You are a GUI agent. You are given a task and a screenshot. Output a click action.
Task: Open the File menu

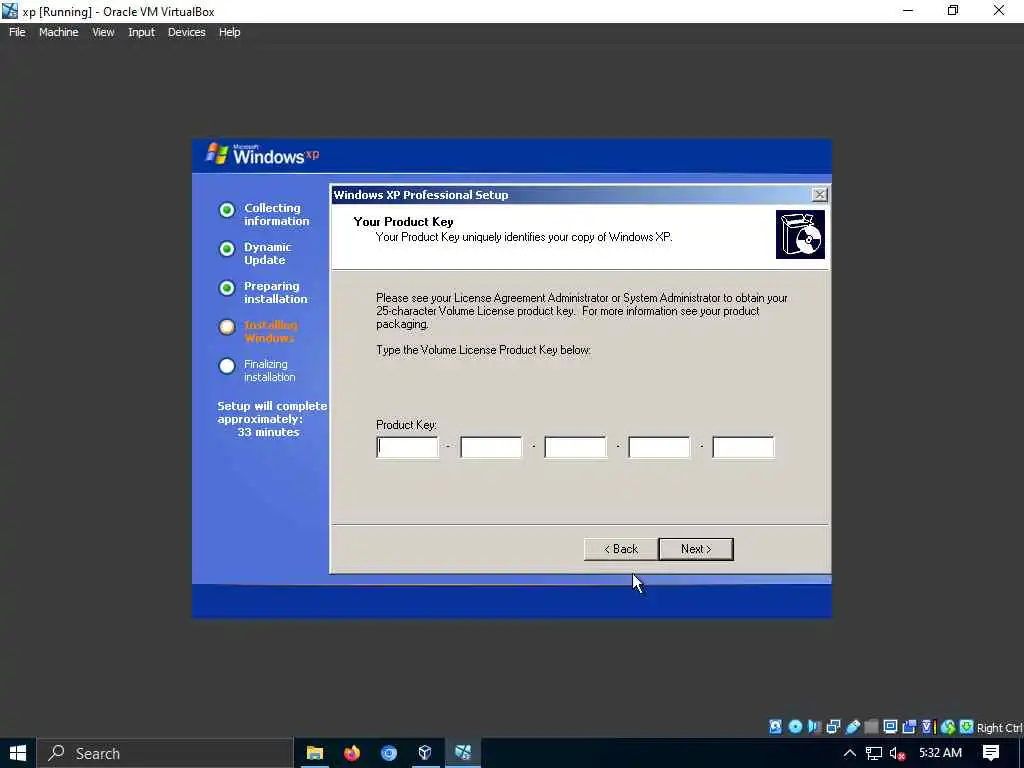(17, 32)
